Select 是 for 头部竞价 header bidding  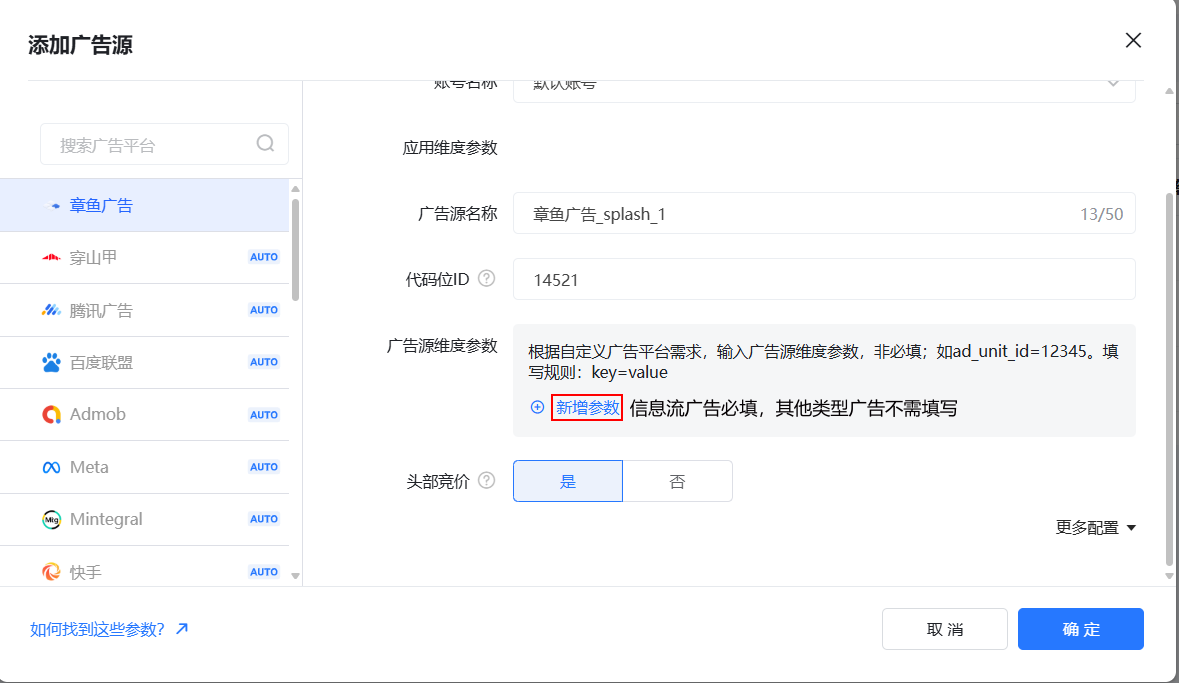click(567, 481)
